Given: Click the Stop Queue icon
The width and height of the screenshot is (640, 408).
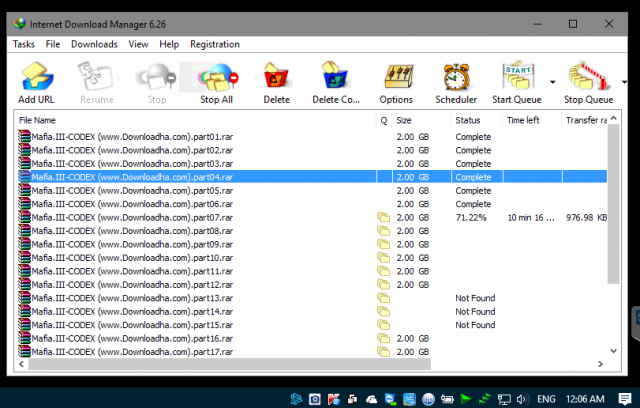Looking at the screenshot, I should pos(588,80).
